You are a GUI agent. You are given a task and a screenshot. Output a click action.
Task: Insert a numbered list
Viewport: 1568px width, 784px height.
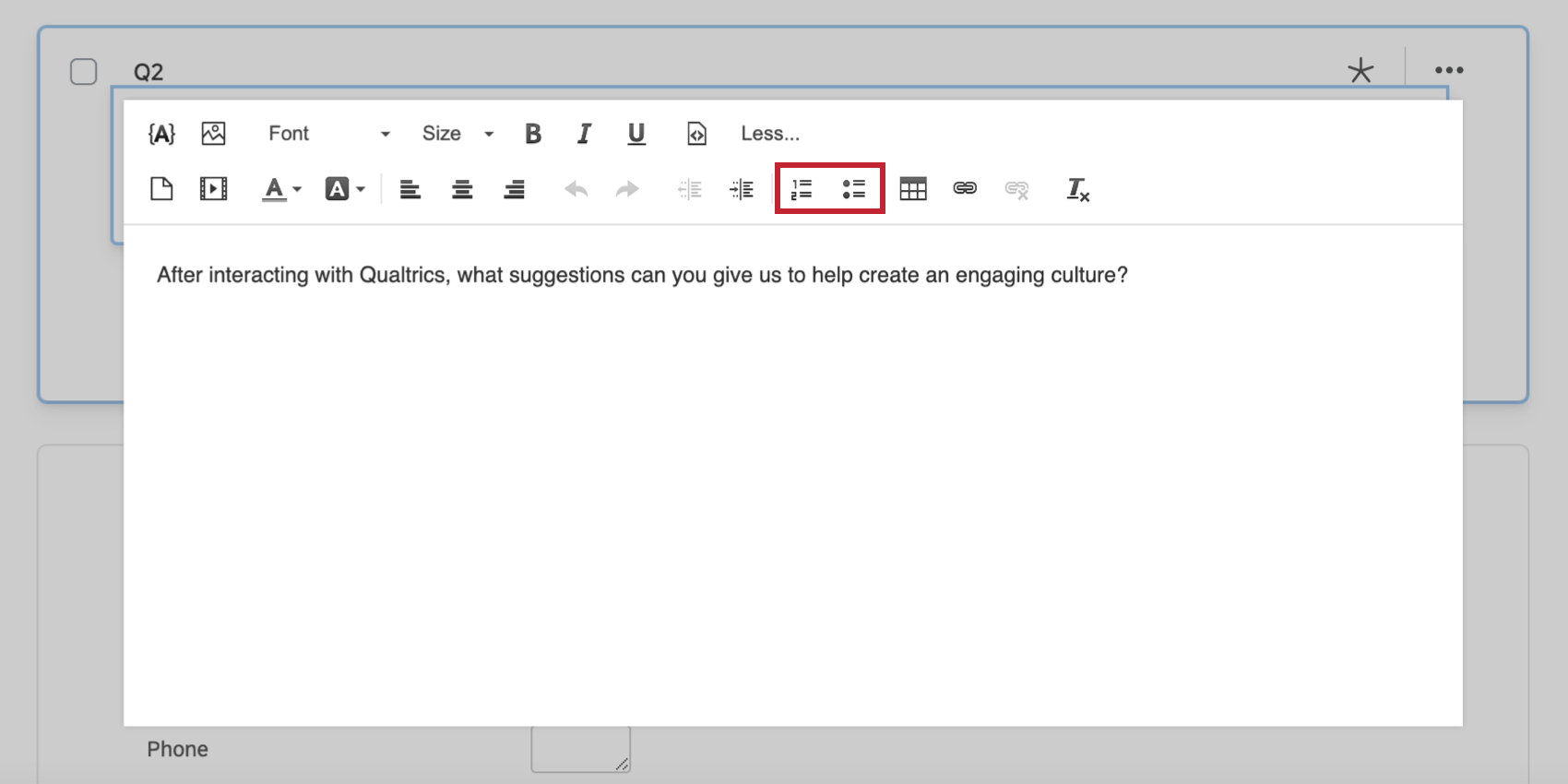[802, 189]
